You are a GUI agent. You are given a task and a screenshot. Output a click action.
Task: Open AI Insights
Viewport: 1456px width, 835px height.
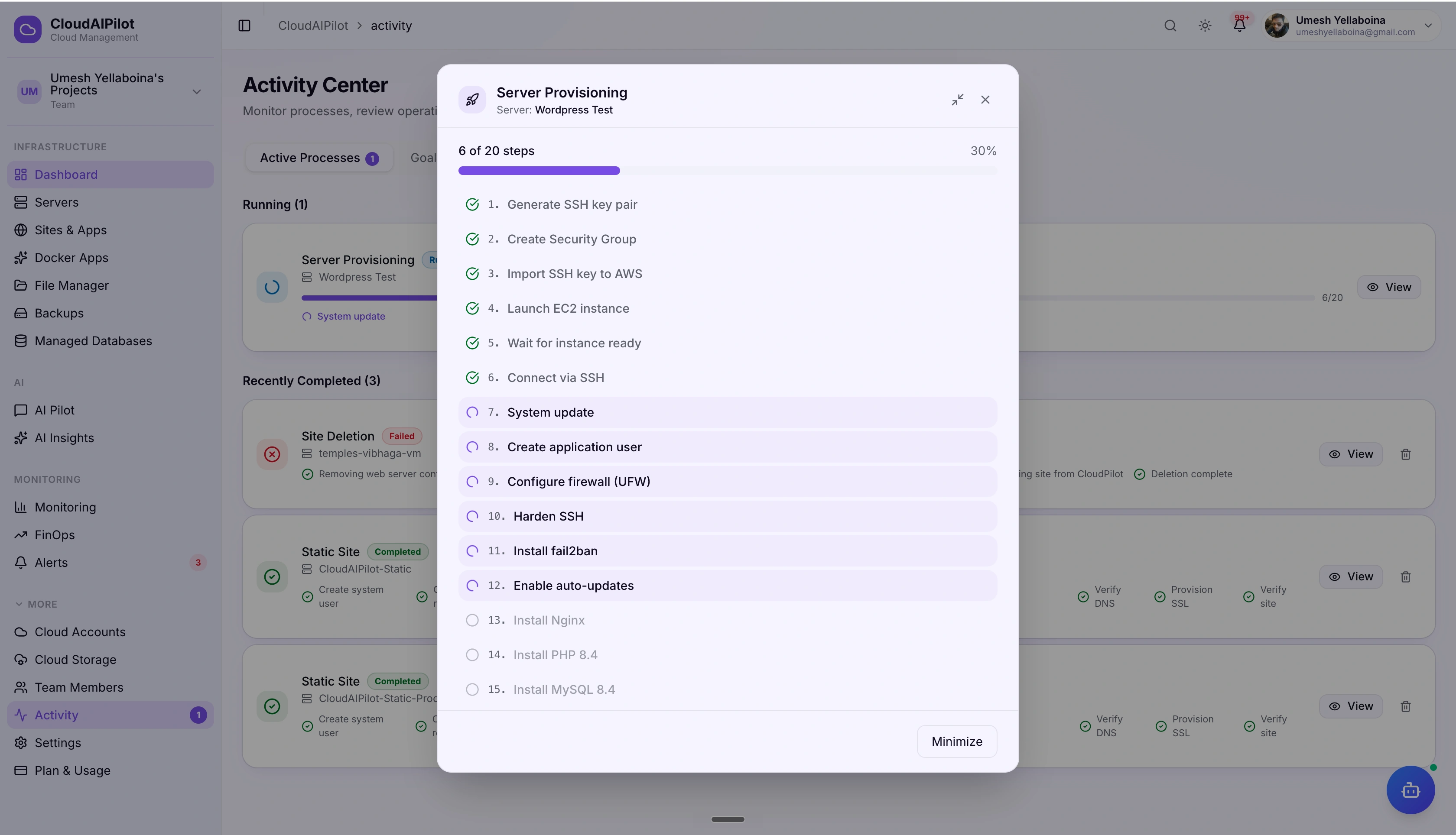pos(110,437)
